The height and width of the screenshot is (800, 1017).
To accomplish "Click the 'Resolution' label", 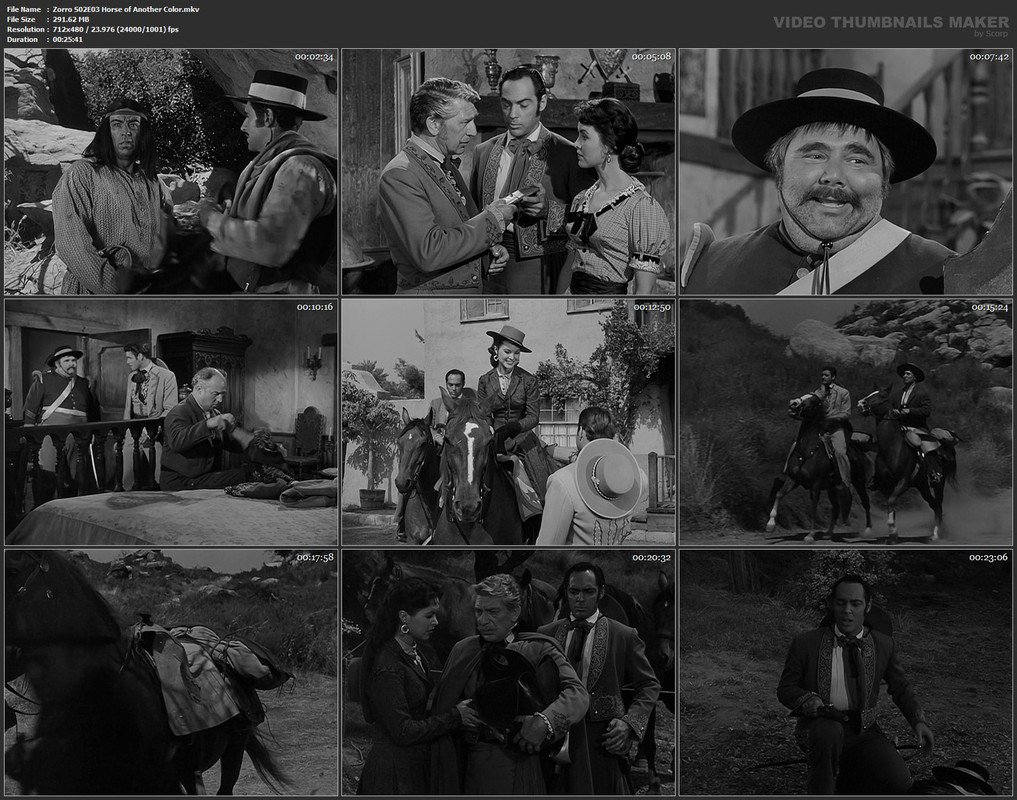I will coord(25,29).
